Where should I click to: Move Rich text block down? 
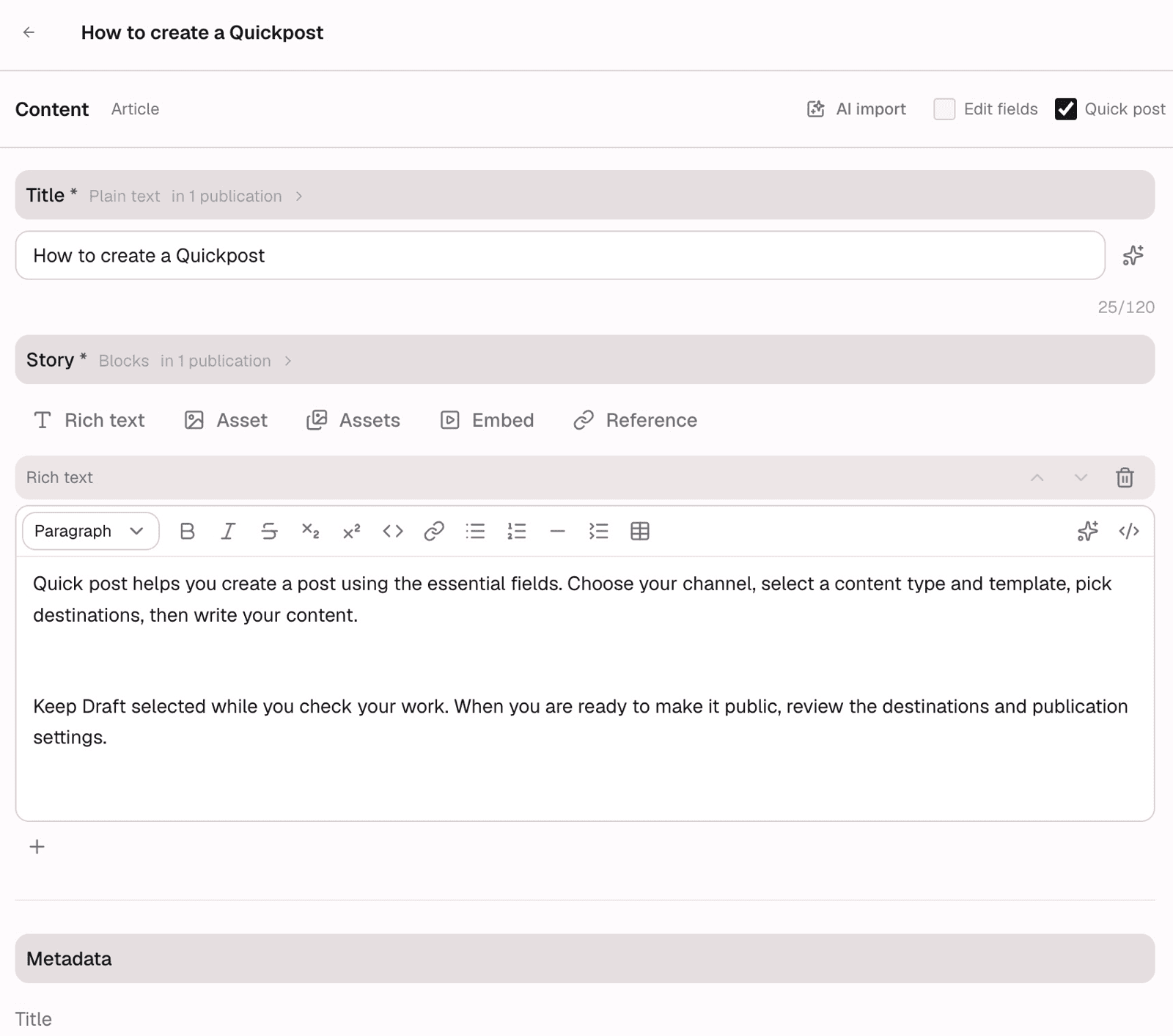(1081, 478)
